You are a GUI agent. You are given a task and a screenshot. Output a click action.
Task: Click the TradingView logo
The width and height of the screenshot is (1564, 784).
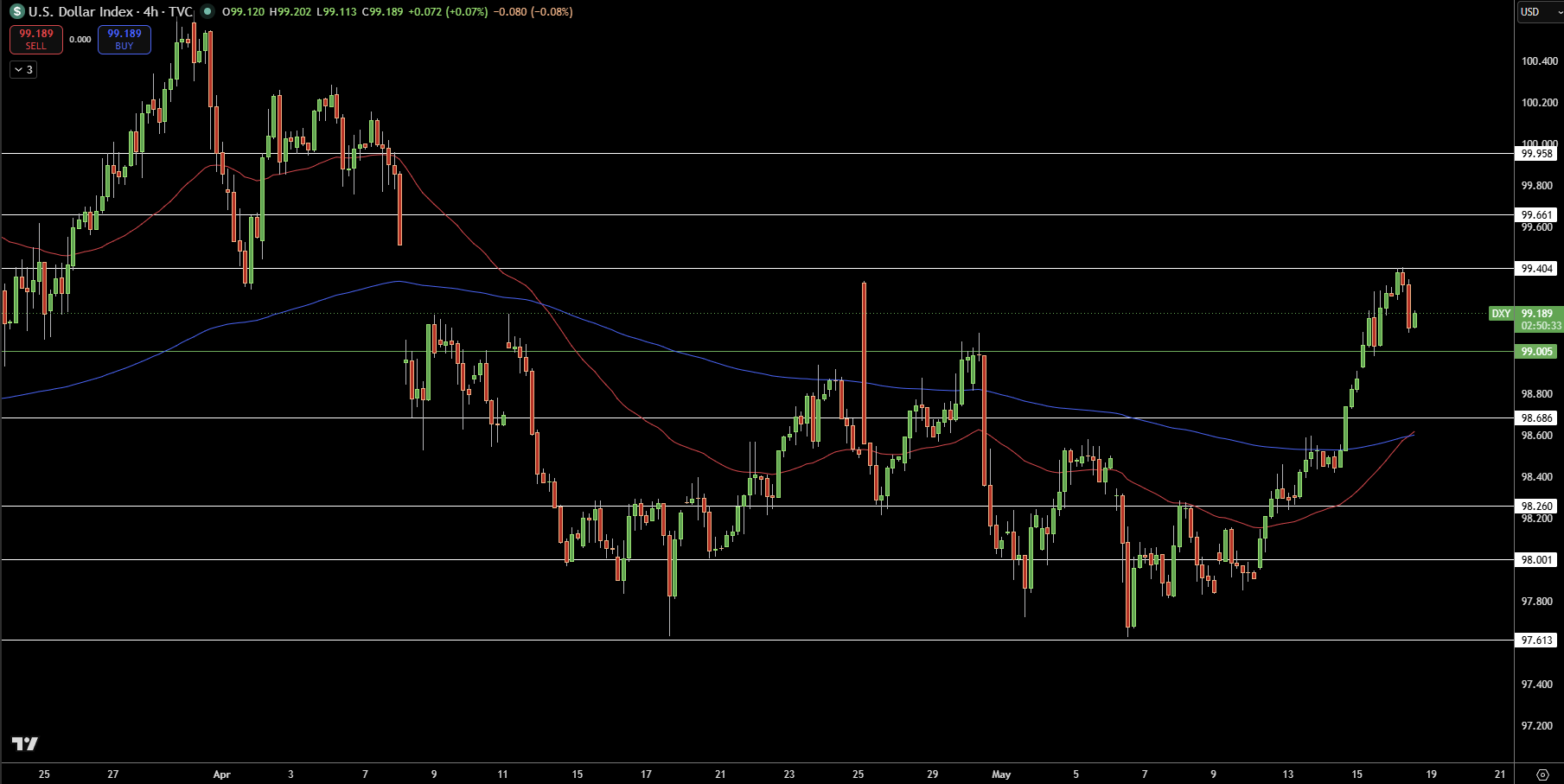[x=24, y=743]
